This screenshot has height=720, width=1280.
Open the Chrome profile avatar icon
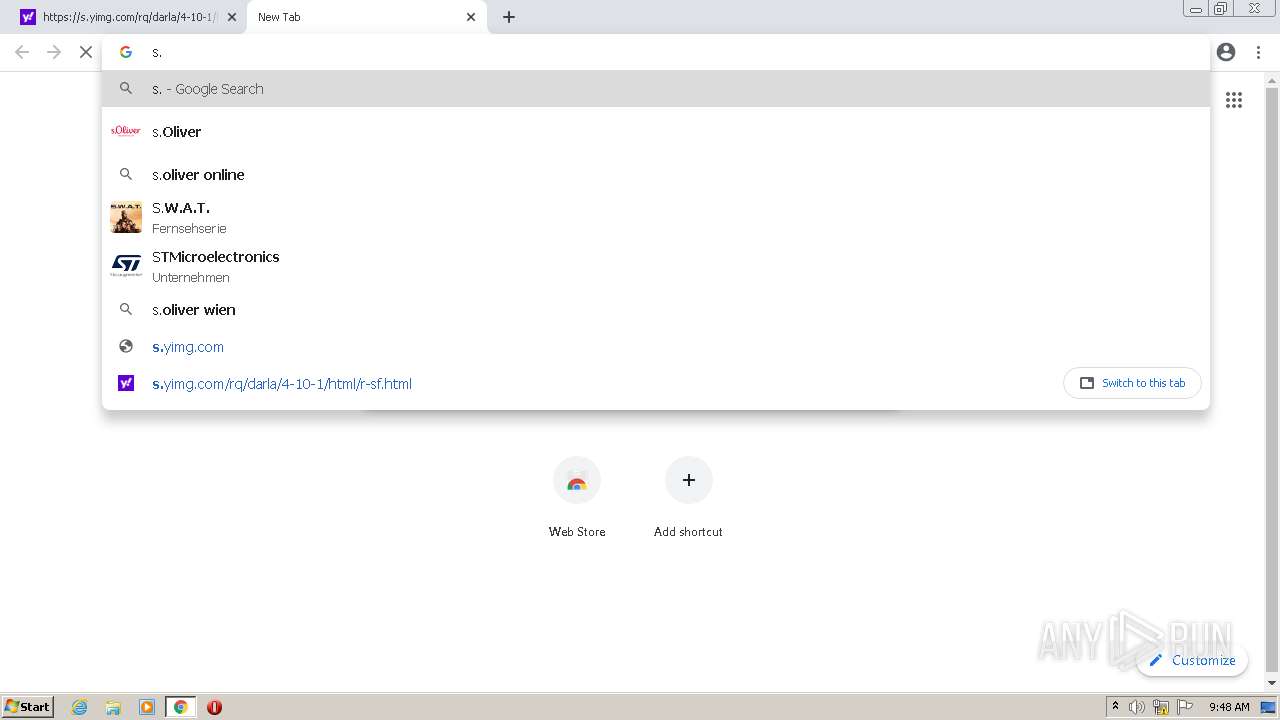coord(1226,52)
